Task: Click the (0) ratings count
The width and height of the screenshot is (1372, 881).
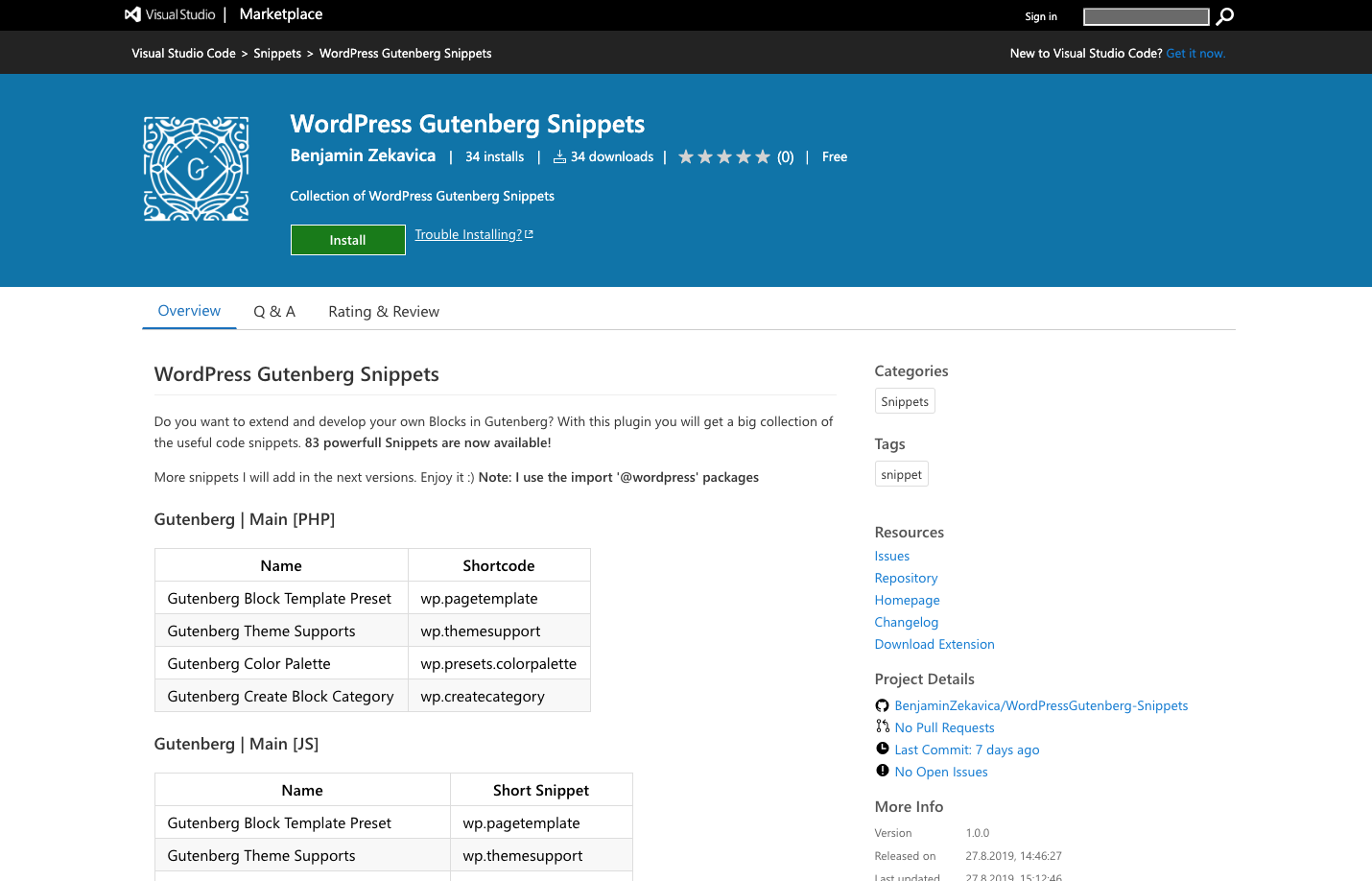Action: click(785, 156)
